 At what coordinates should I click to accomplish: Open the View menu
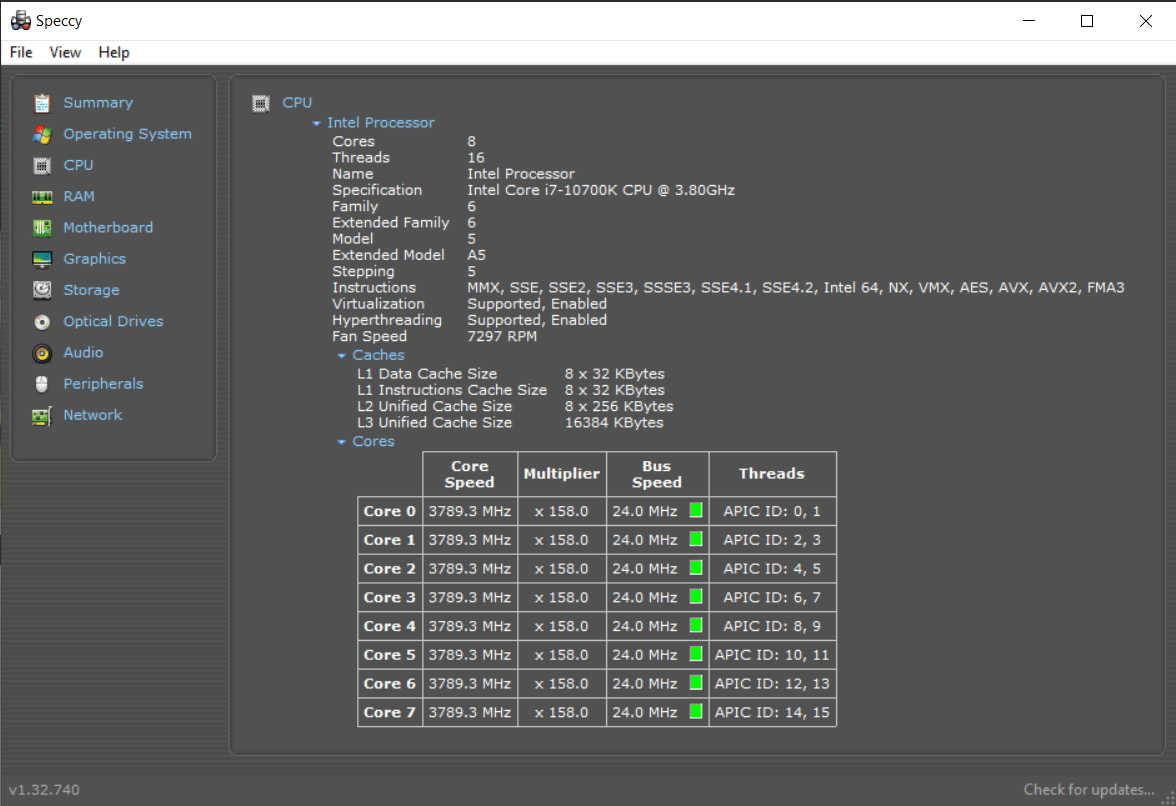[x=65, y=52]
